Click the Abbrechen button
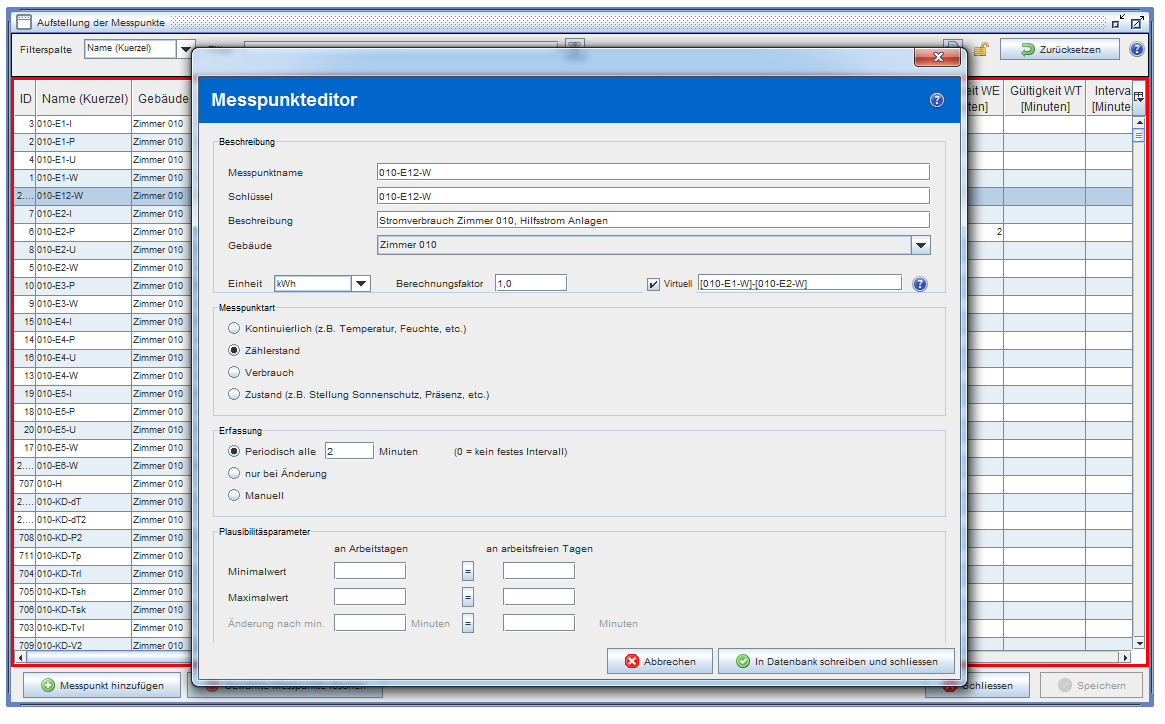1165x724 pixels. coord(659,661)
